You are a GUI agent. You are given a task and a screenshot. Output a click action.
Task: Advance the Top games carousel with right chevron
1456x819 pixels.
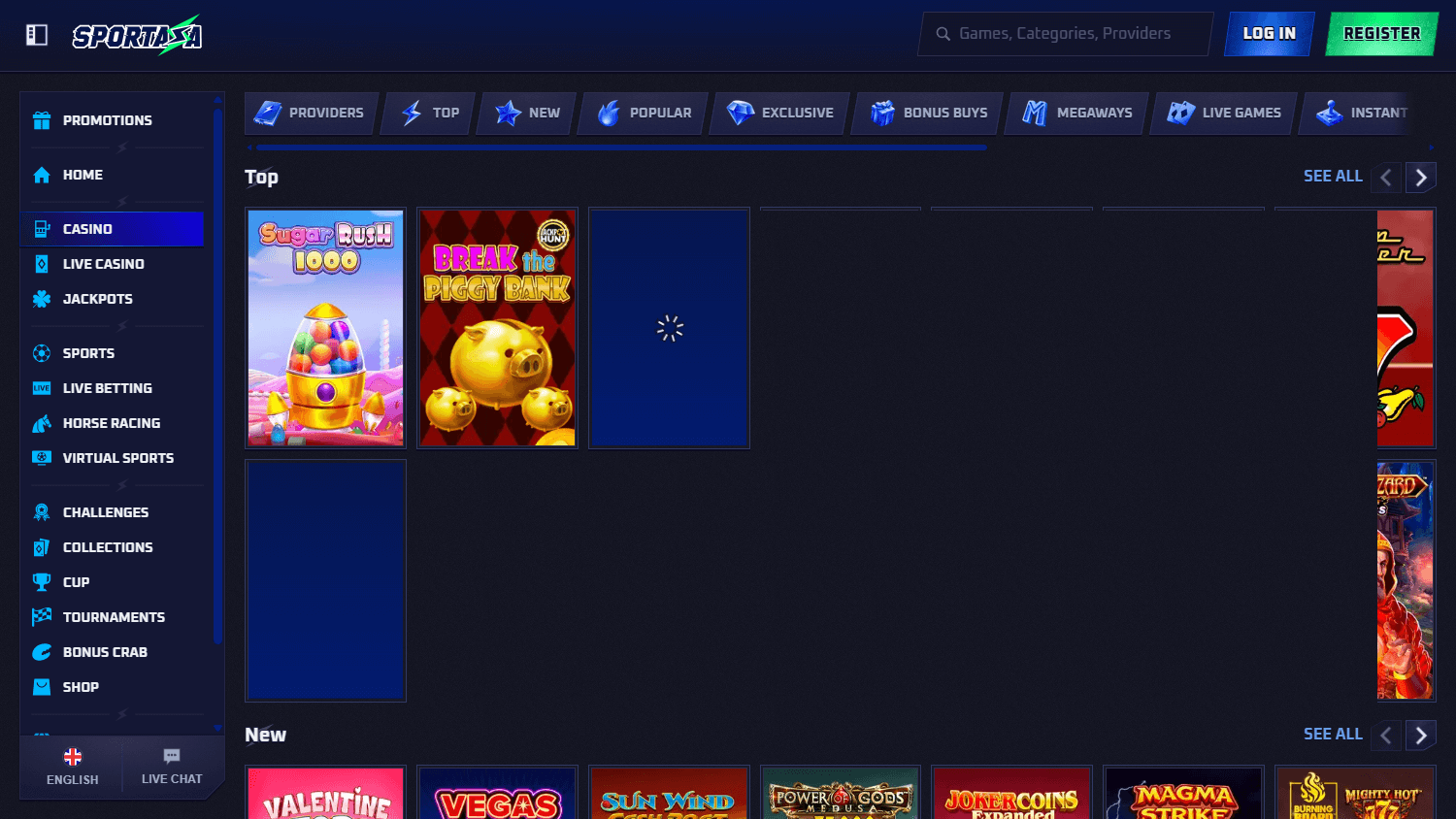(1420, 178)
